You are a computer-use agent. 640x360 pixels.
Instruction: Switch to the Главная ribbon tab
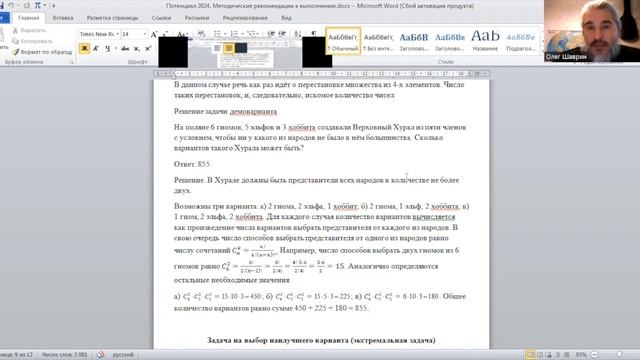pos(29,18)
